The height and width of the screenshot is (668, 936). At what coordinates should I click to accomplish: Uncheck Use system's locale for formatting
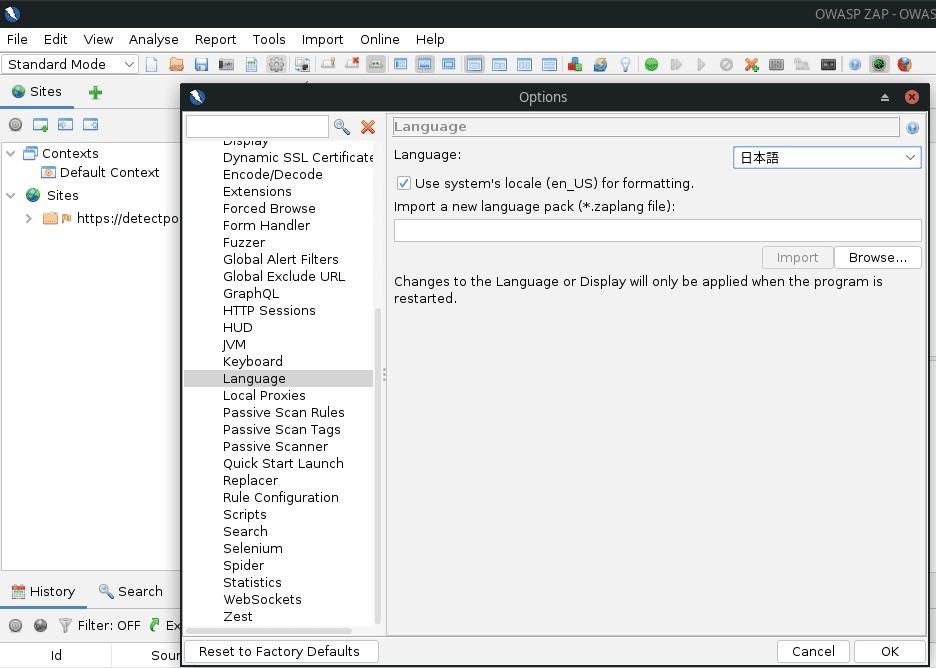pos(404,183)
